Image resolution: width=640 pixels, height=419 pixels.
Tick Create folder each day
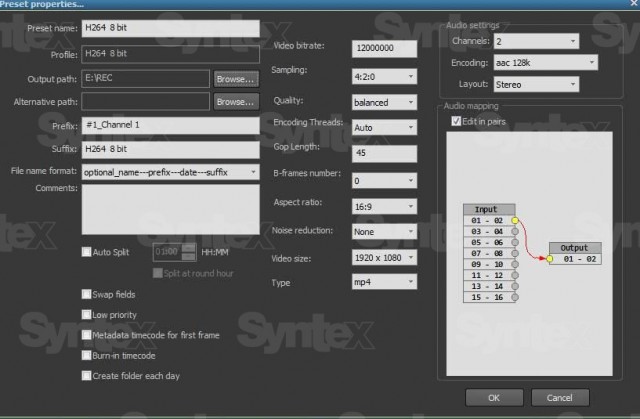[x=87, y=375]
